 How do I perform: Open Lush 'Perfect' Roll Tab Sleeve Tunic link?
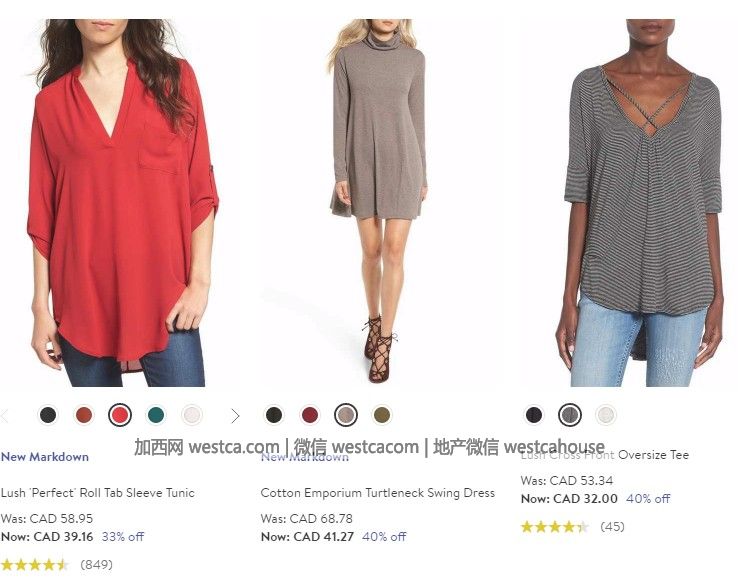(97, 493)
